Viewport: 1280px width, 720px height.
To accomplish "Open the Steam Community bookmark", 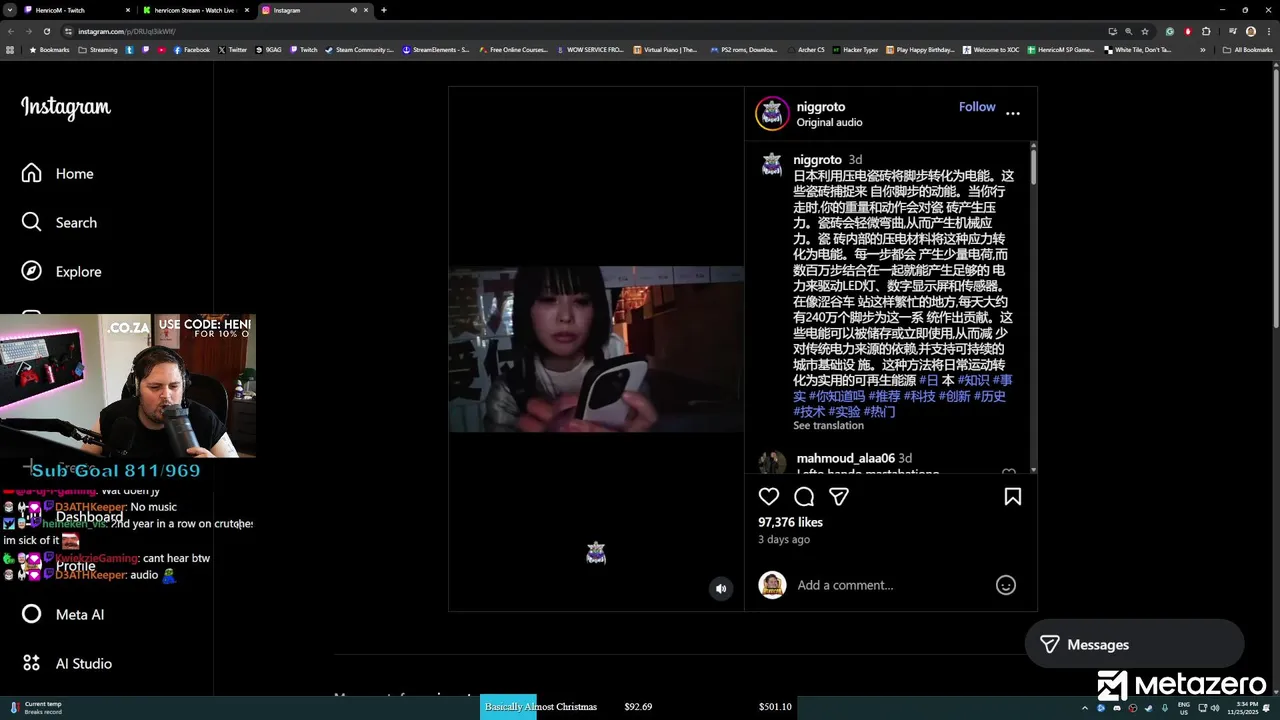I will coord(359,49).
